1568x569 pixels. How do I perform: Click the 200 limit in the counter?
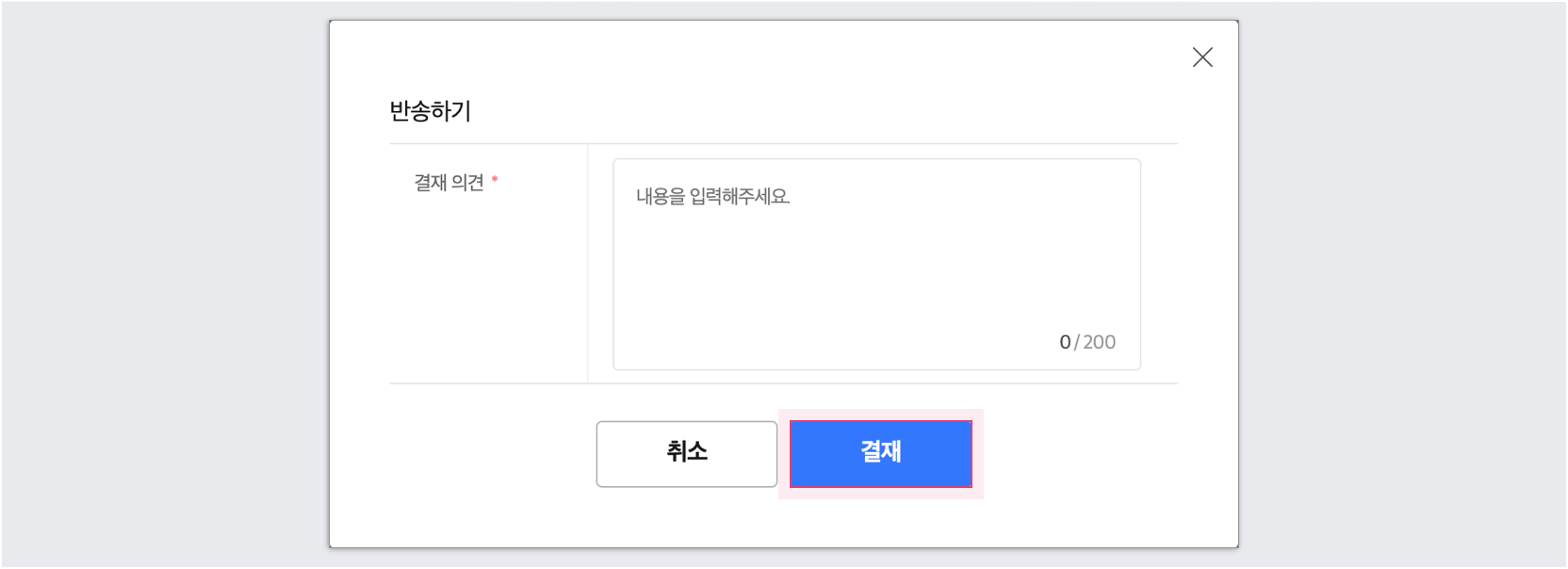(1100, 342)
